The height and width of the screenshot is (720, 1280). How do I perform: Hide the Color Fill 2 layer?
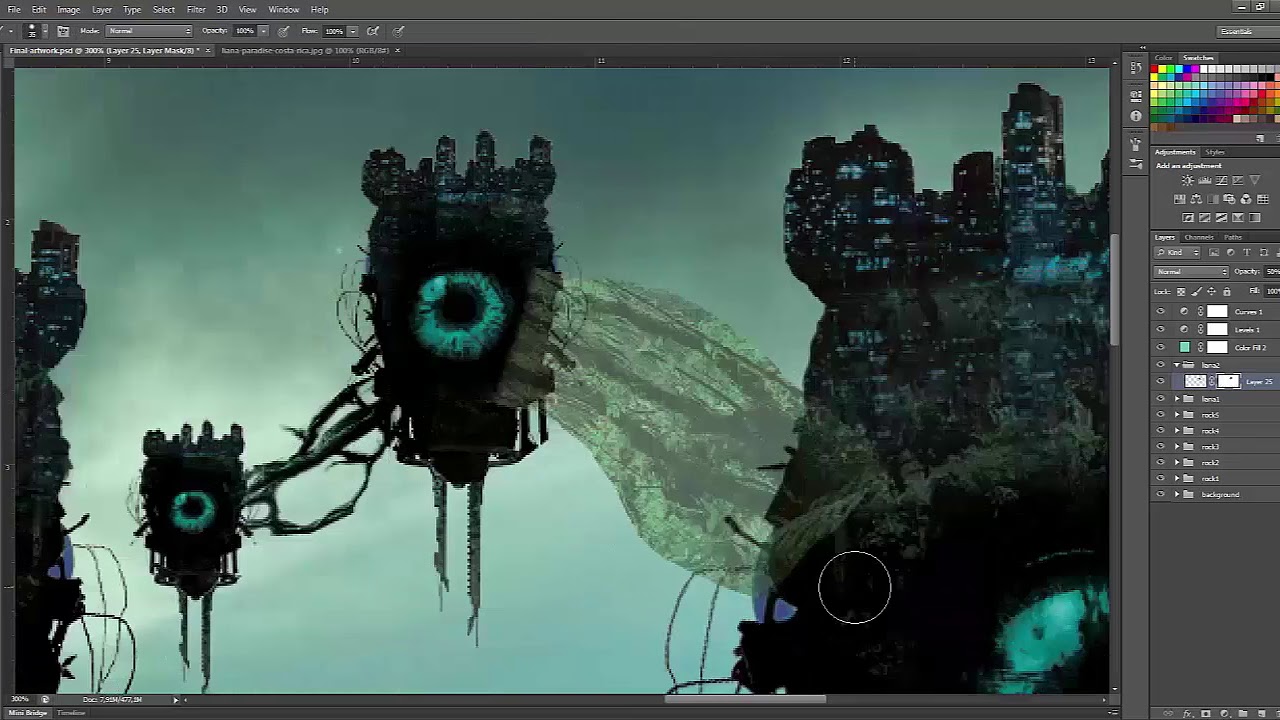coord(1161,347)
